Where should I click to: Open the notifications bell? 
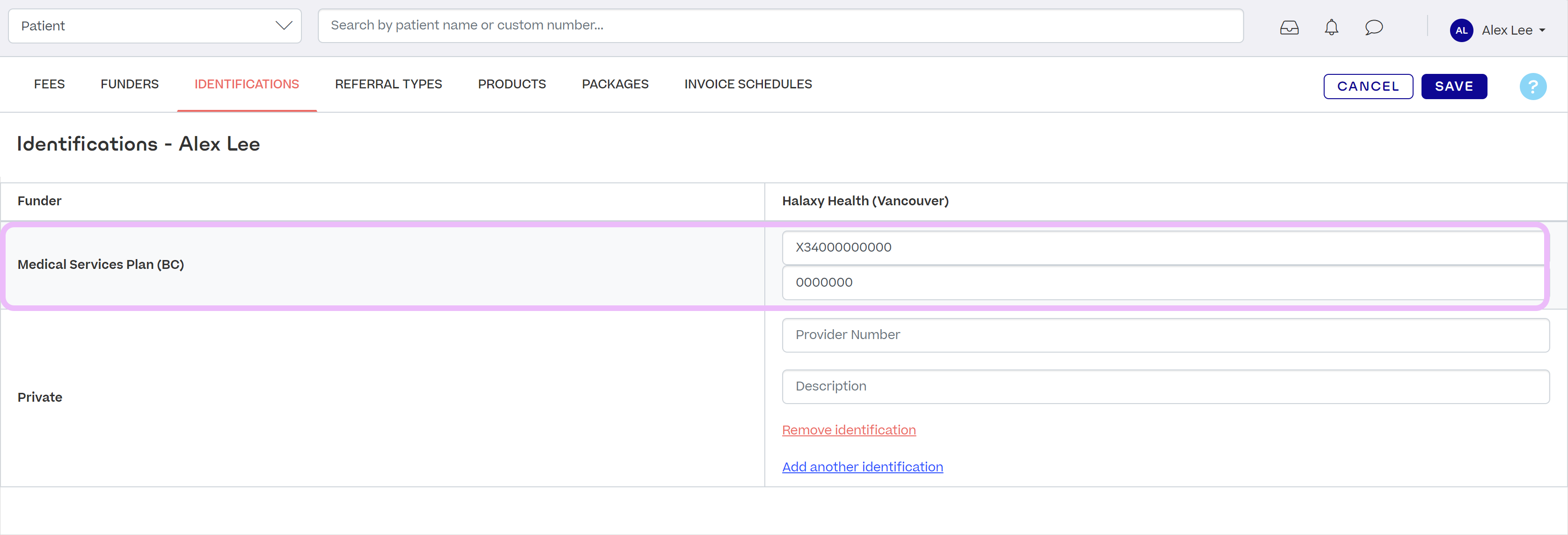[x=1332, y=28]
